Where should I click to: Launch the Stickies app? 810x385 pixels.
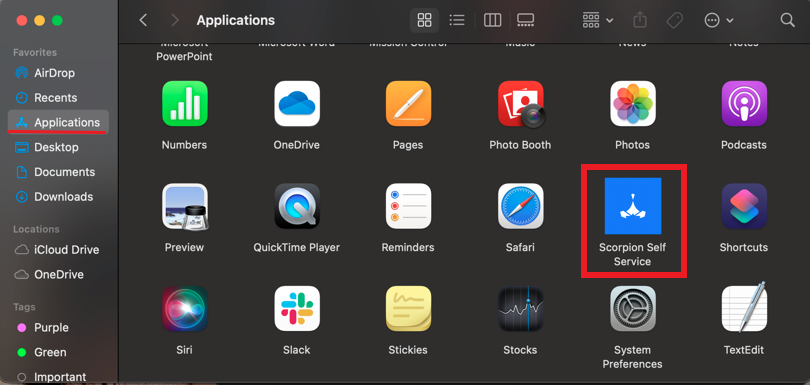coord(408,309)
